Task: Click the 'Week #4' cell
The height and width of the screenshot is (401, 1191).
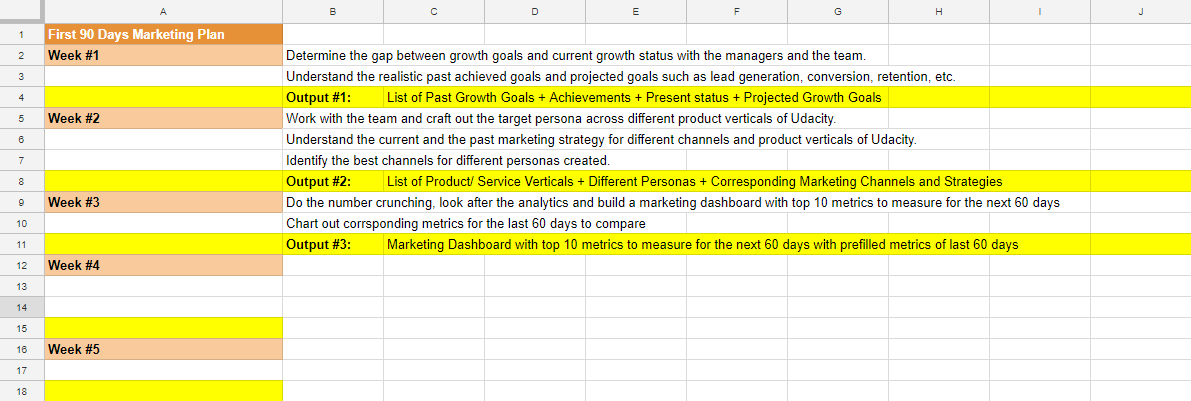Action: click(x=163, y=266)
